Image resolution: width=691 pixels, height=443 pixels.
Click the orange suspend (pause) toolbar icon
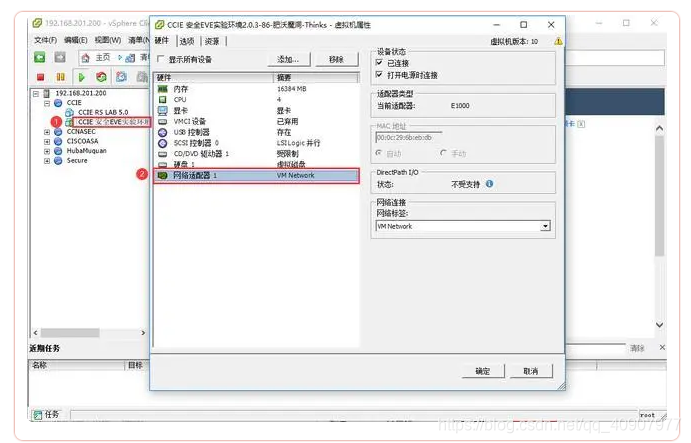(x=61, y=77)
